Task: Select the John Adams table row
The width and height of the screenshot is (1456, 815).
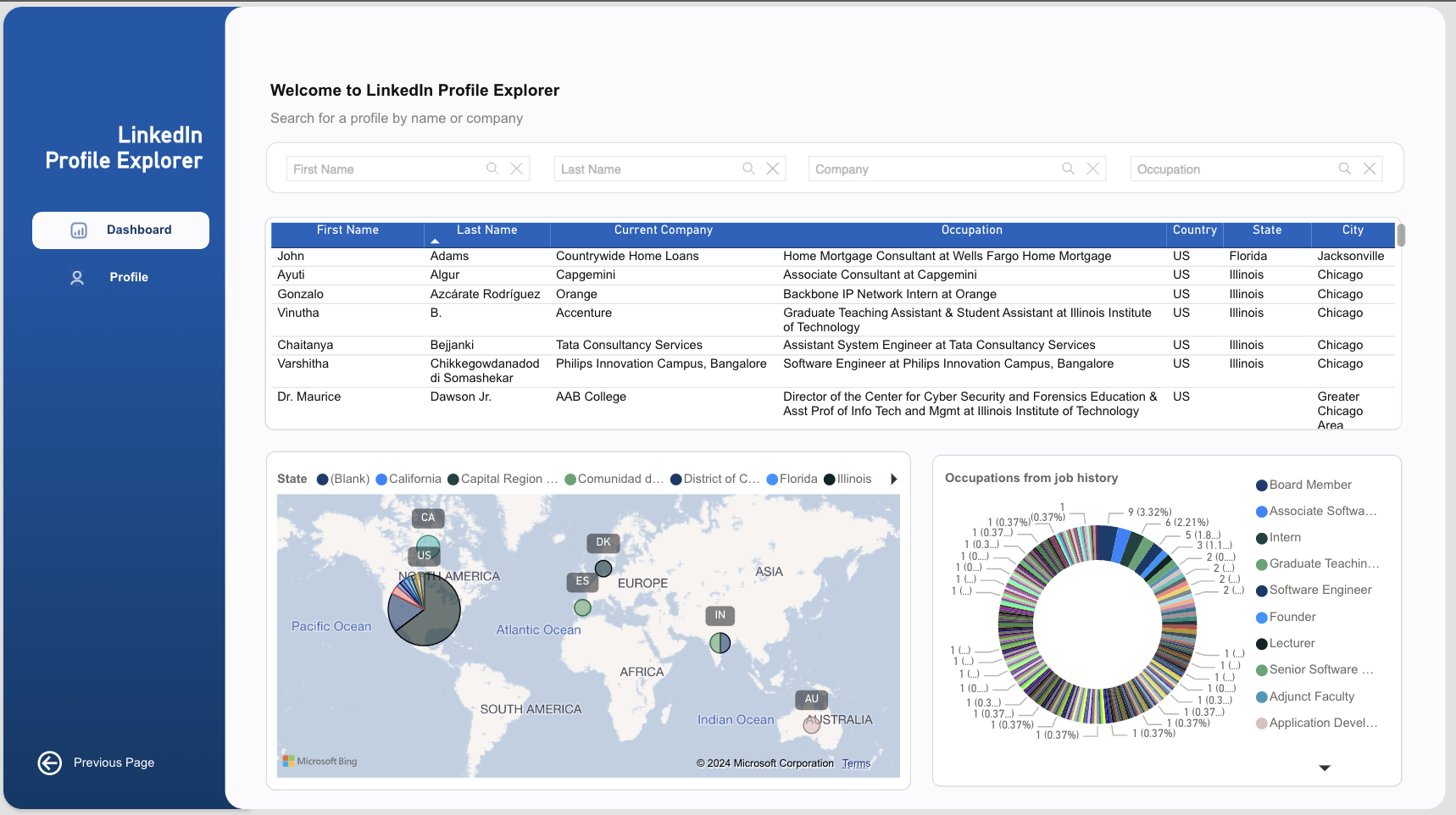Action: (832, 256)
